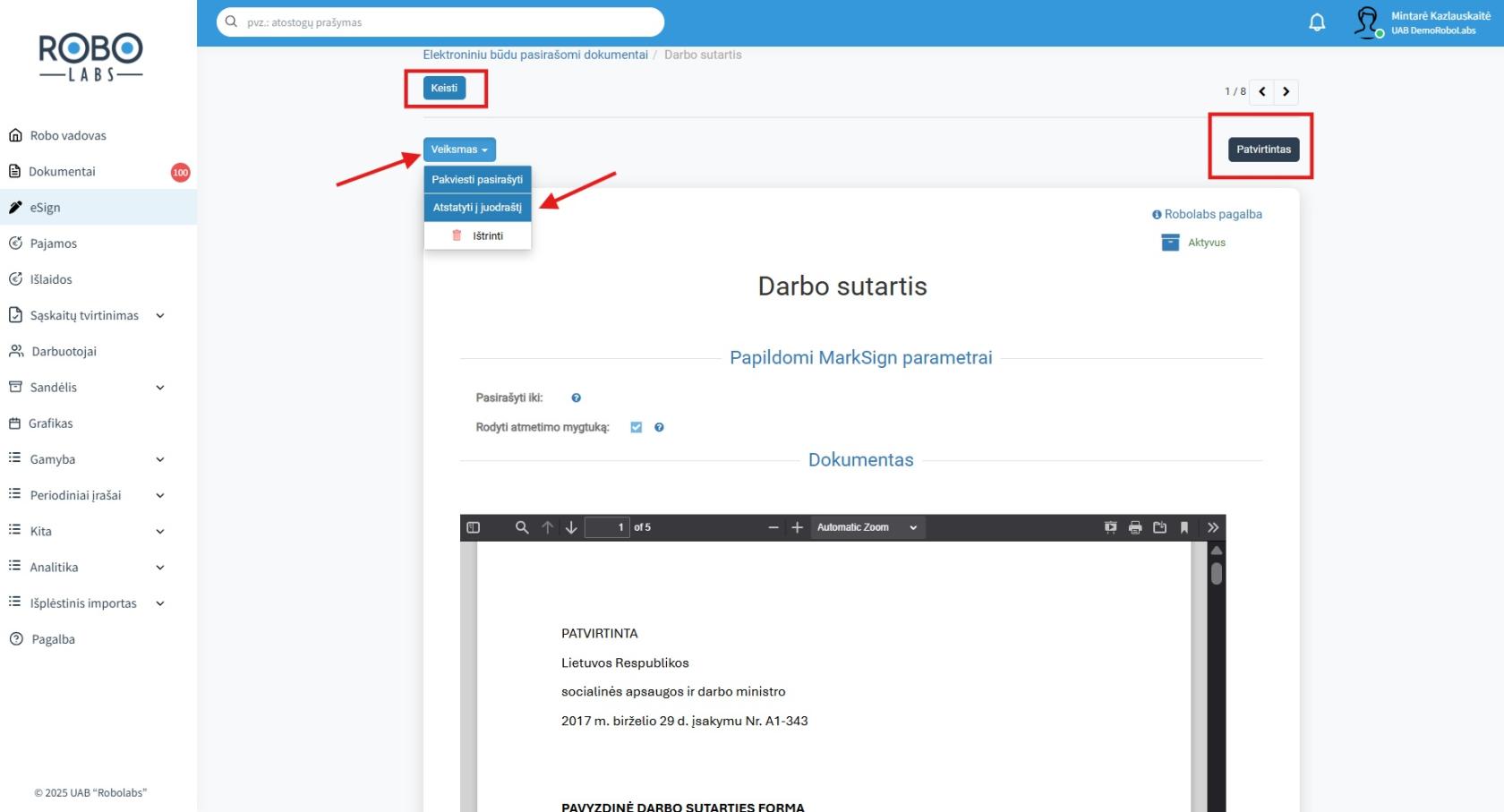1504x812 pixels.
Task: Open Automatic Zoom dropdown
Action: [x=867, y=527]
